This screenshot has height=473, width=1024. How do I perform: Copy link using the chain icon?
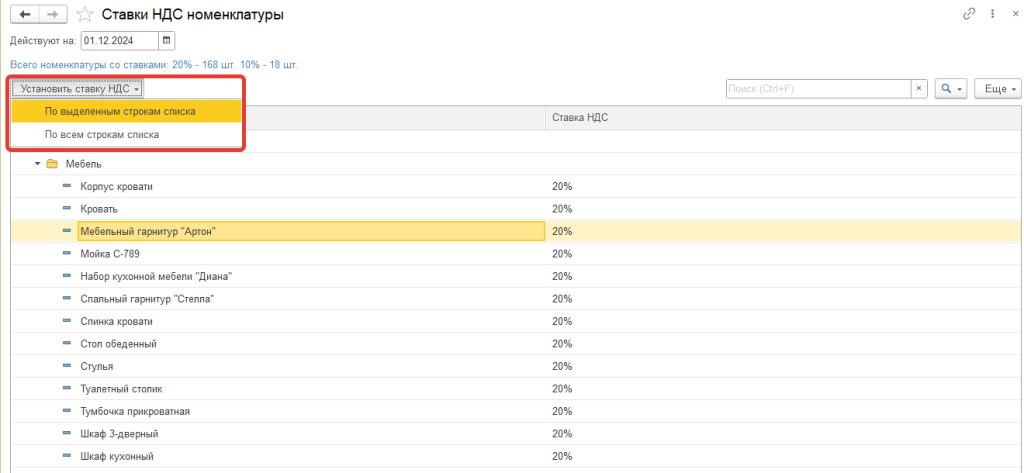[x=969, y=14]
